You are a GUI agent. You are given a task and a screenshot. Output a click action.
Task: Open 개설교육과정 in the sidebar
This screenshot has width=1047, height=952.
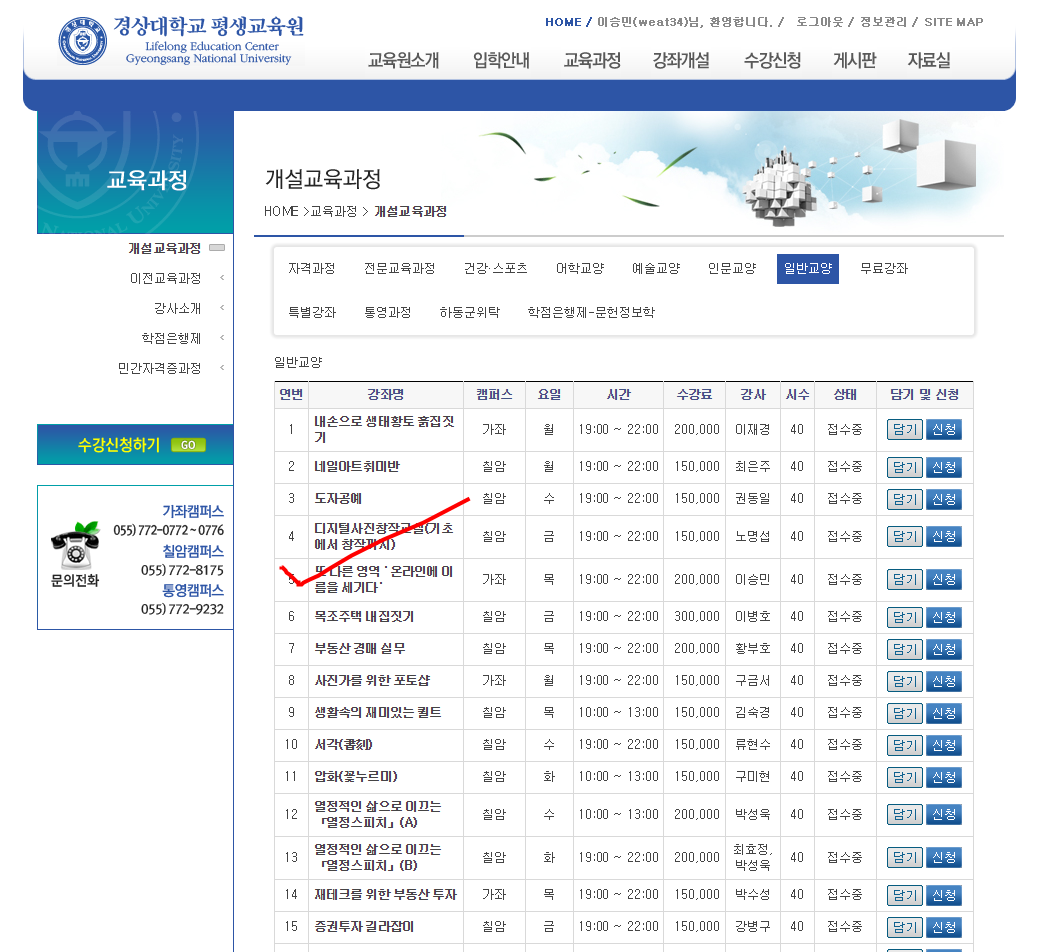pyautogui.click(x=164, y=248)
